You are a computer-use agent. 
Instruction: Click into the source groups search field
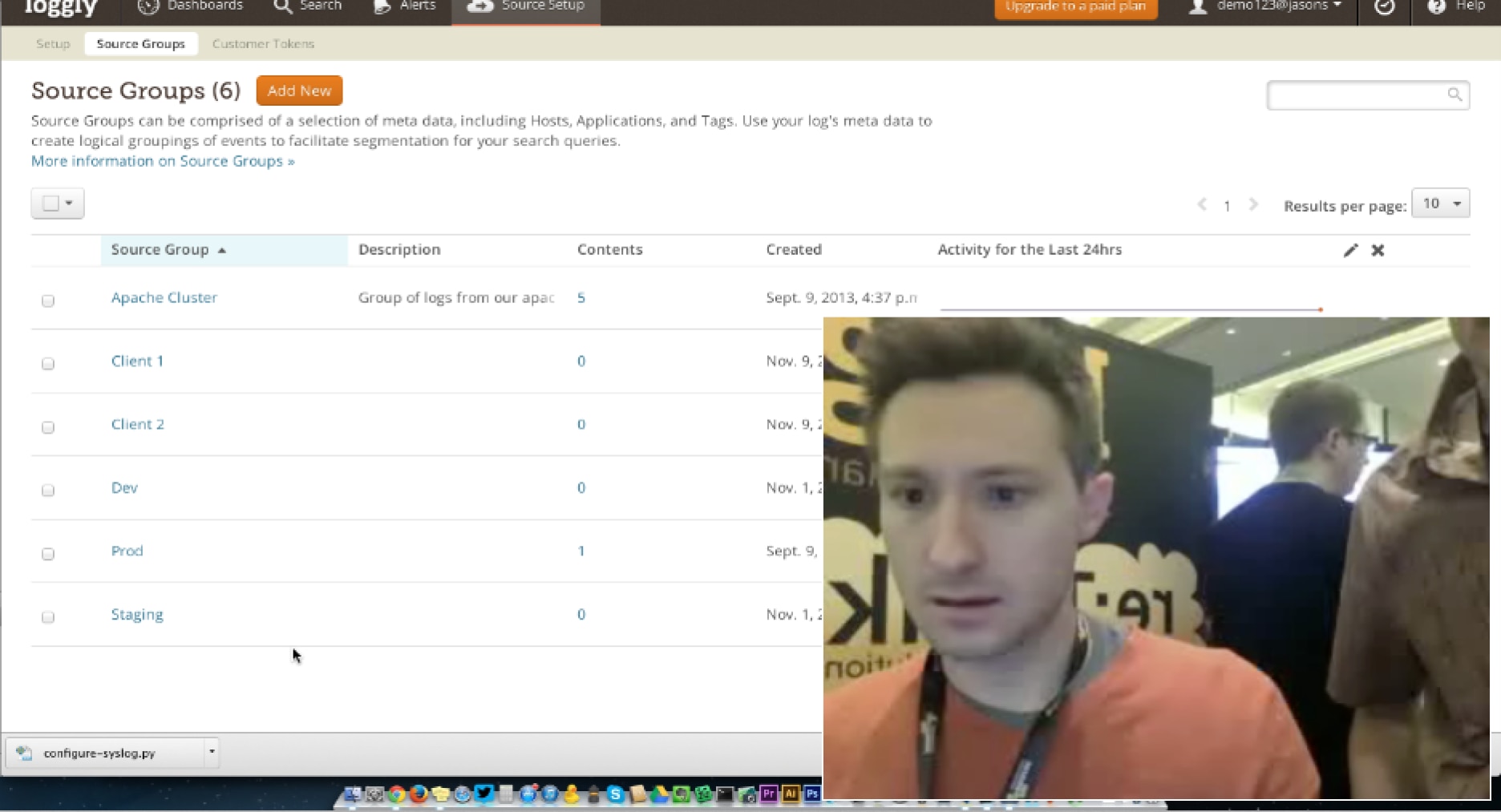point(1355,95)
